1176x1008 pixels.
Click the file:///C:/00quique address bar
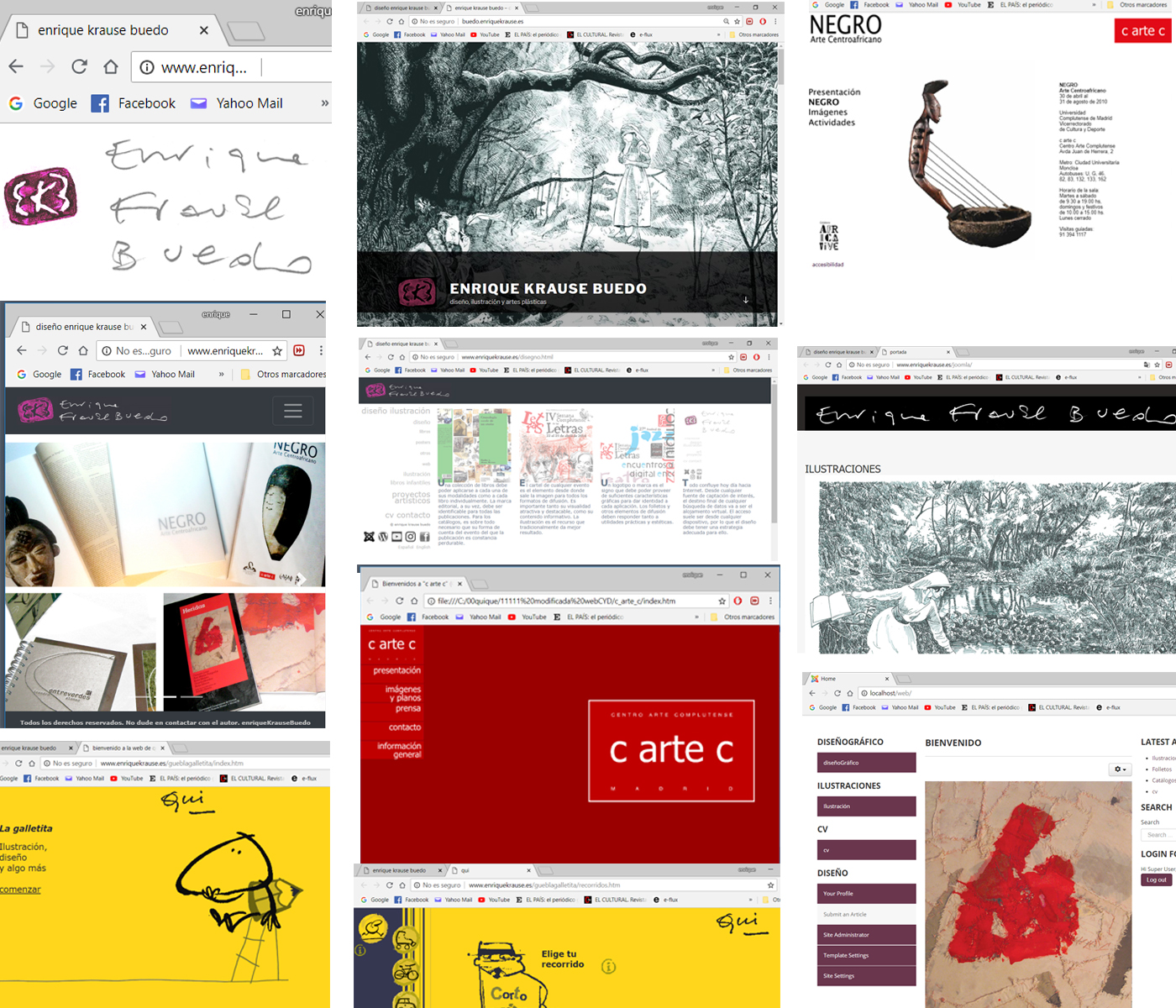click(x=576, y=601)
